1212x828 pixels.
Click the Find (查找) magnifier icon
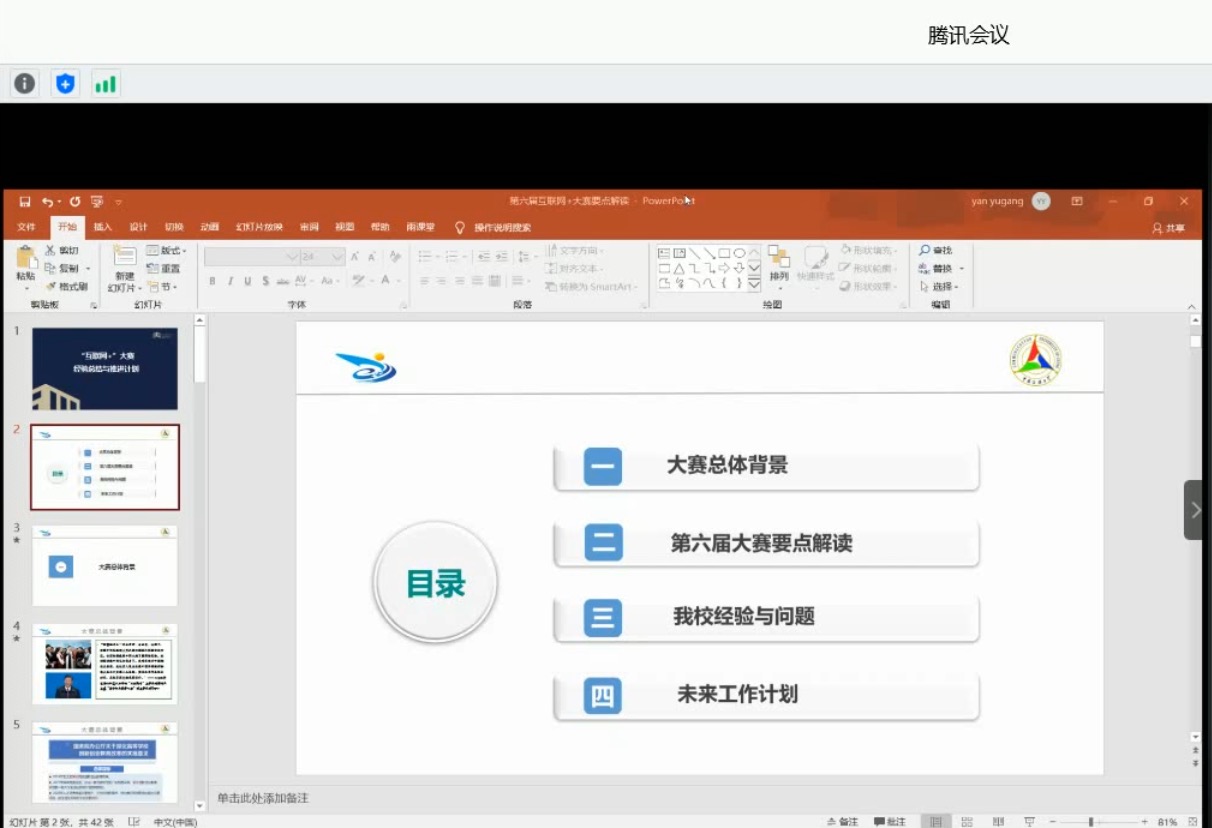click(925, 250)
